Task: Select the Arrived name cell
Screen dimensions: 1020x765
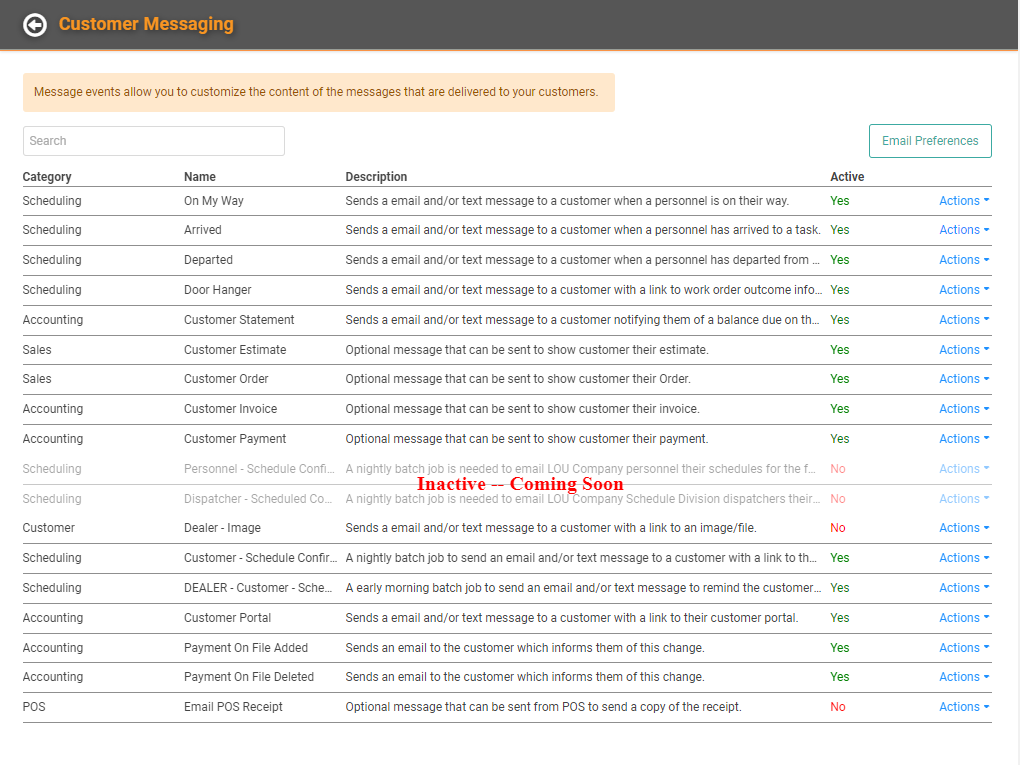Action: (x=202, y=230)
